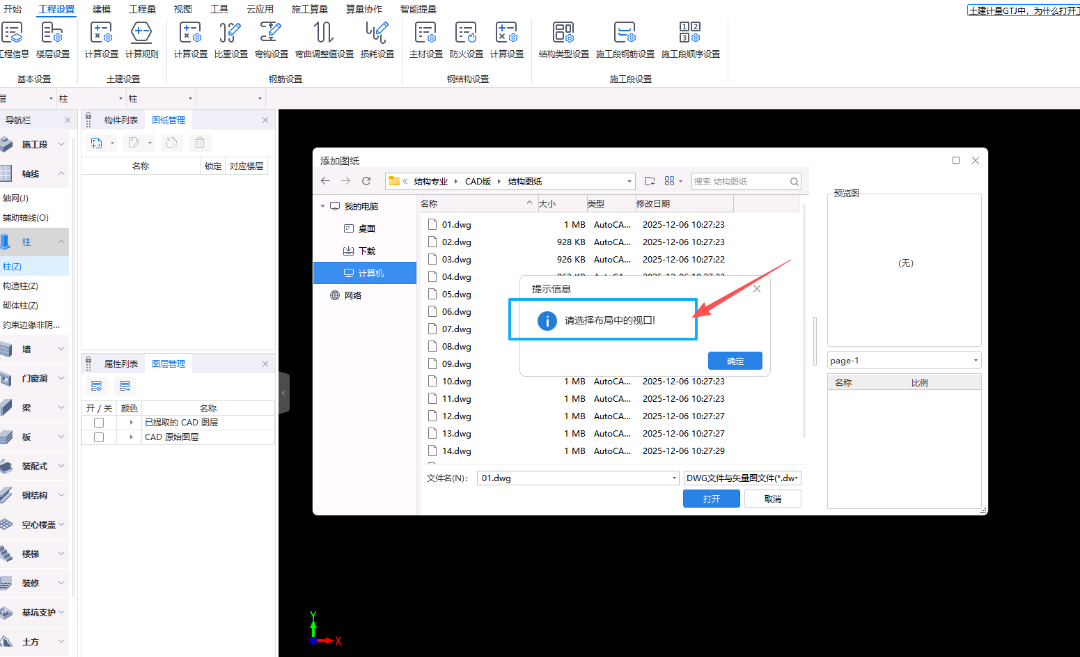Click 取消 button in file dialog
This screenshot has width=1080, height=657.
773,499
